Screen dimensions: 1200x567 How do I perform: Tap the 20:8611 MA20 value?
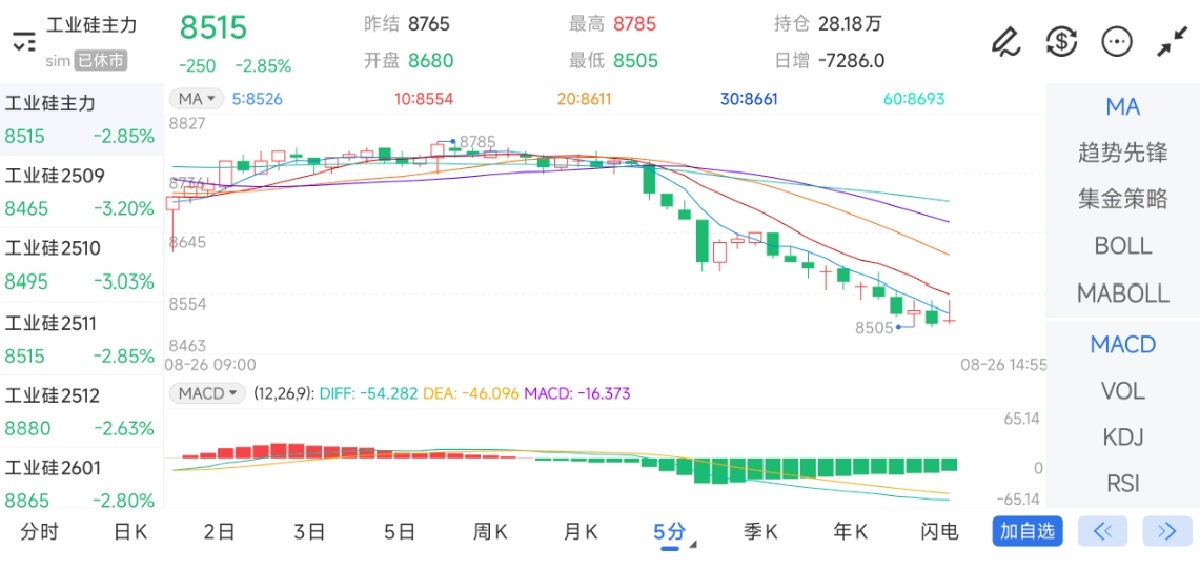click(584, 99)
